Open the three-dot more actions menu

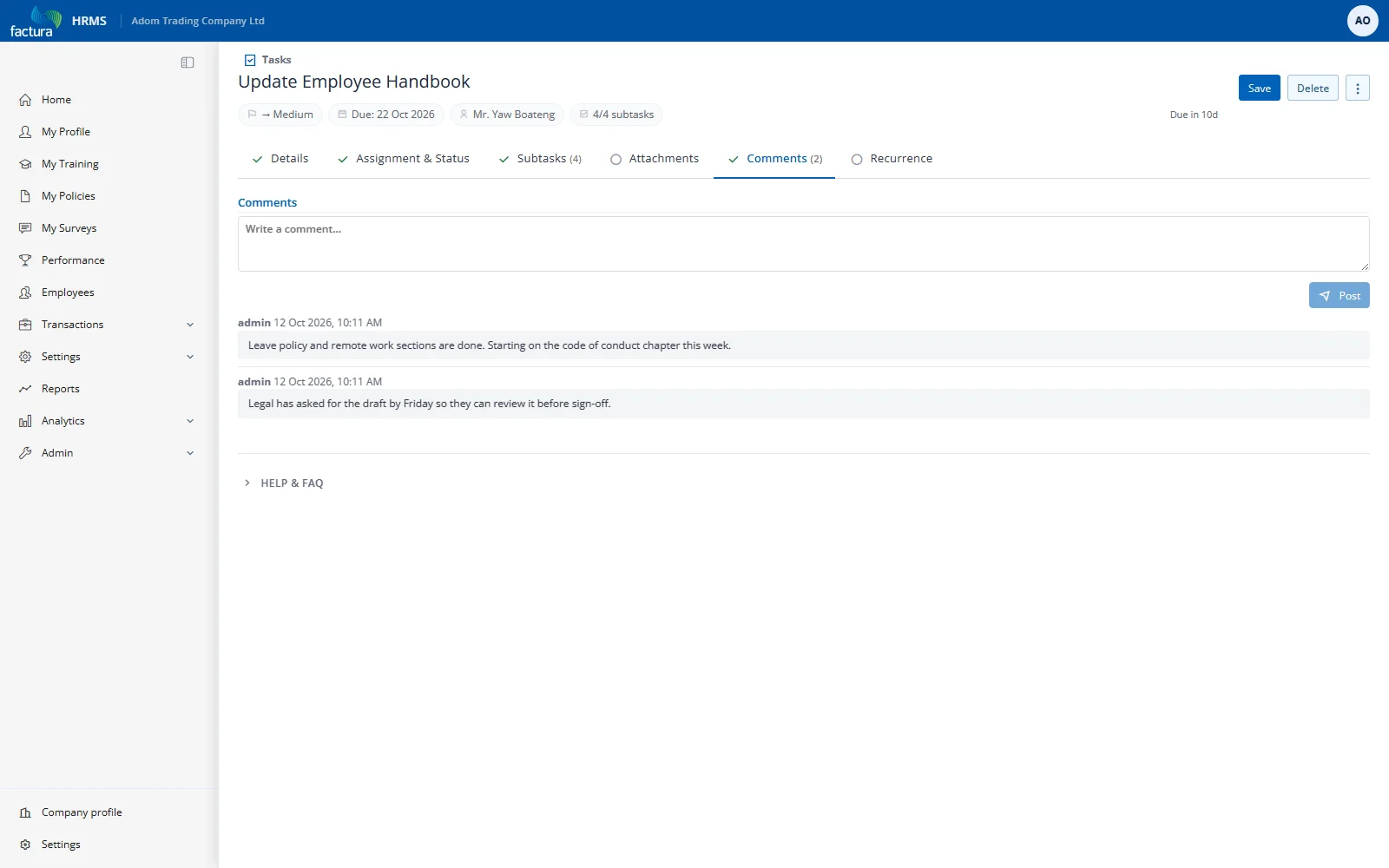(1358, 89)
